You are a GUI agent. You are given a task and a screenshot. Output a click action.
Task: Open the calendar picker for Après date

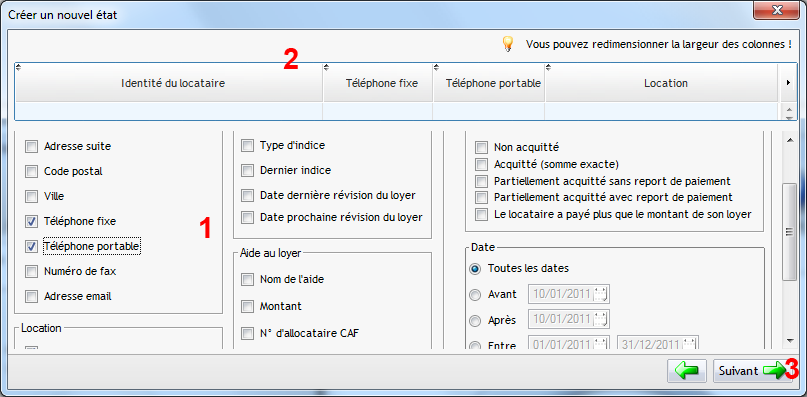[601, 319]
